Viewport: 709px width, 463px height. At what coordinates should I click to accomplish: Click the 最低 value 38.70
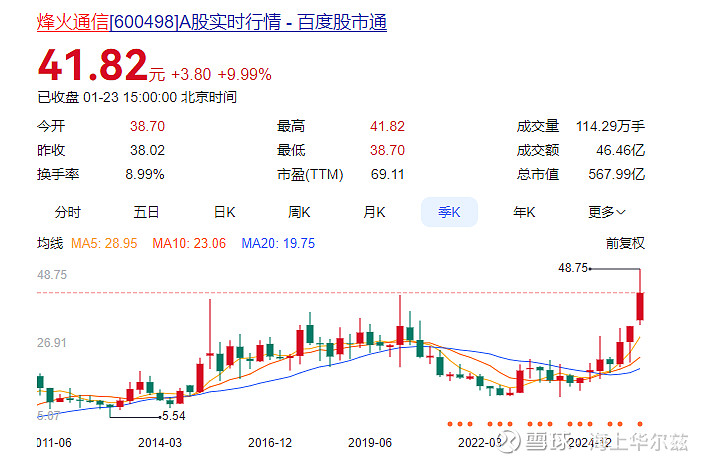pos(388,150)
